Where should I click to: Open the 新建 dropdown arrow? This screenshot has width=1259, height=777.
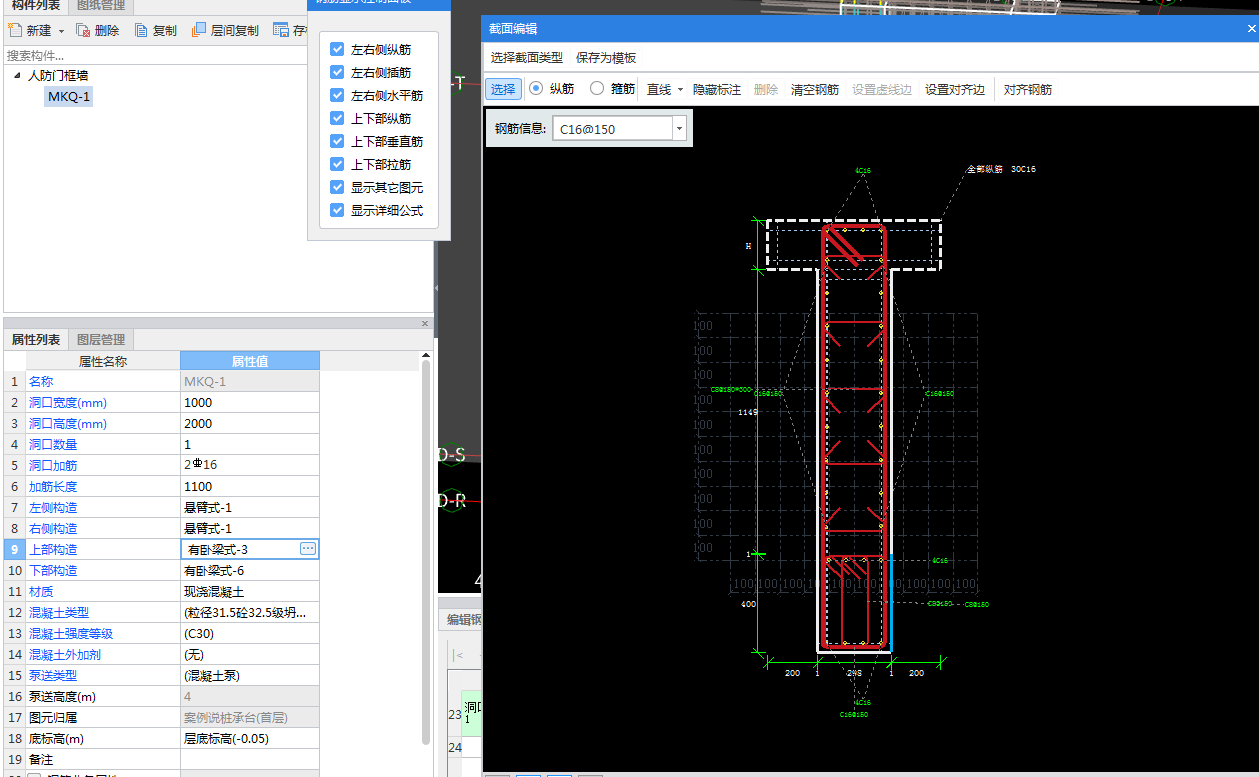(x=61, y=31)
